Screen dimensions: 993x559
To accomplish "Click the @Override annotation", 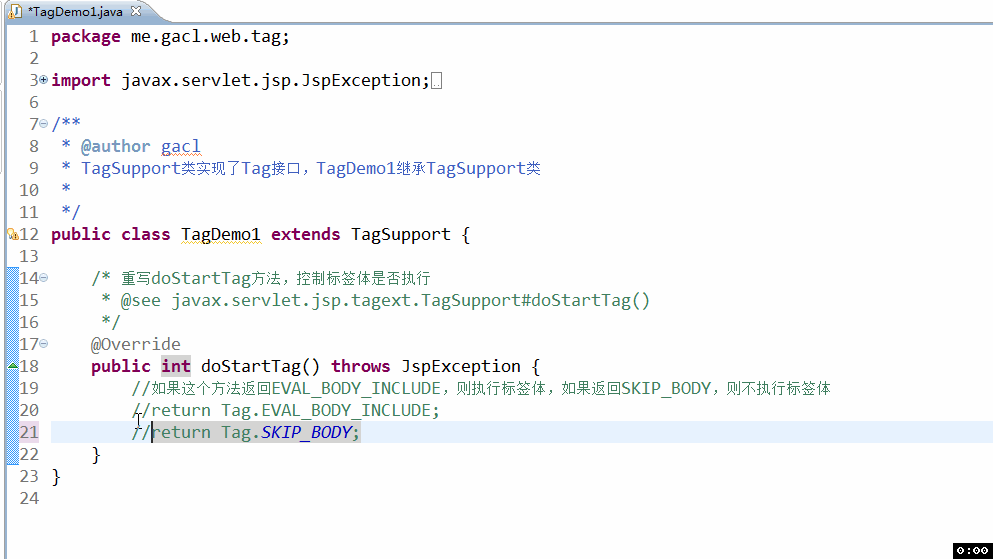I will click(x=136, y=344).
